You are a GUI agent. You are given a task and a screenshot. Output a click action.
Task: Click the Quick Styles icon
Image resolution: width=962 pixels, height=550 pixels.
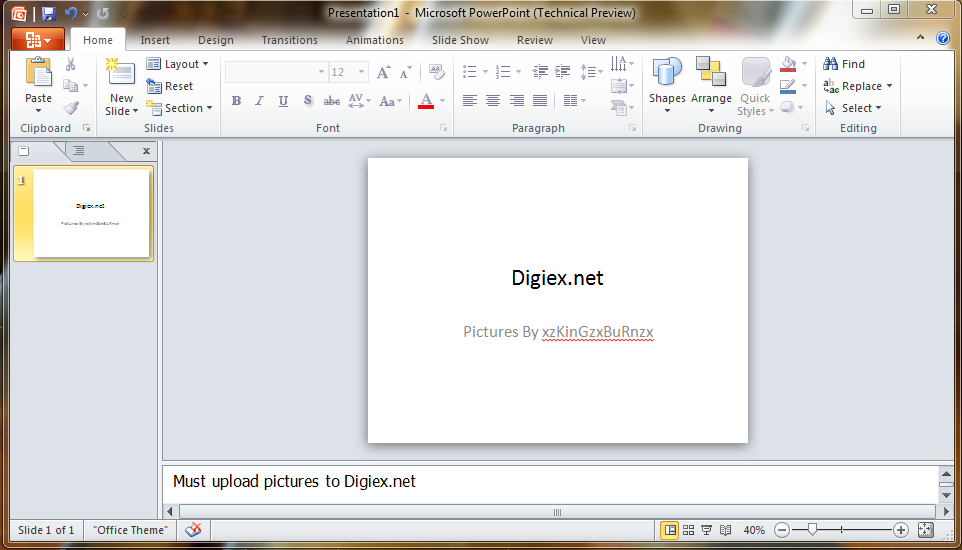pyautogui.click(x=755, y=72)
